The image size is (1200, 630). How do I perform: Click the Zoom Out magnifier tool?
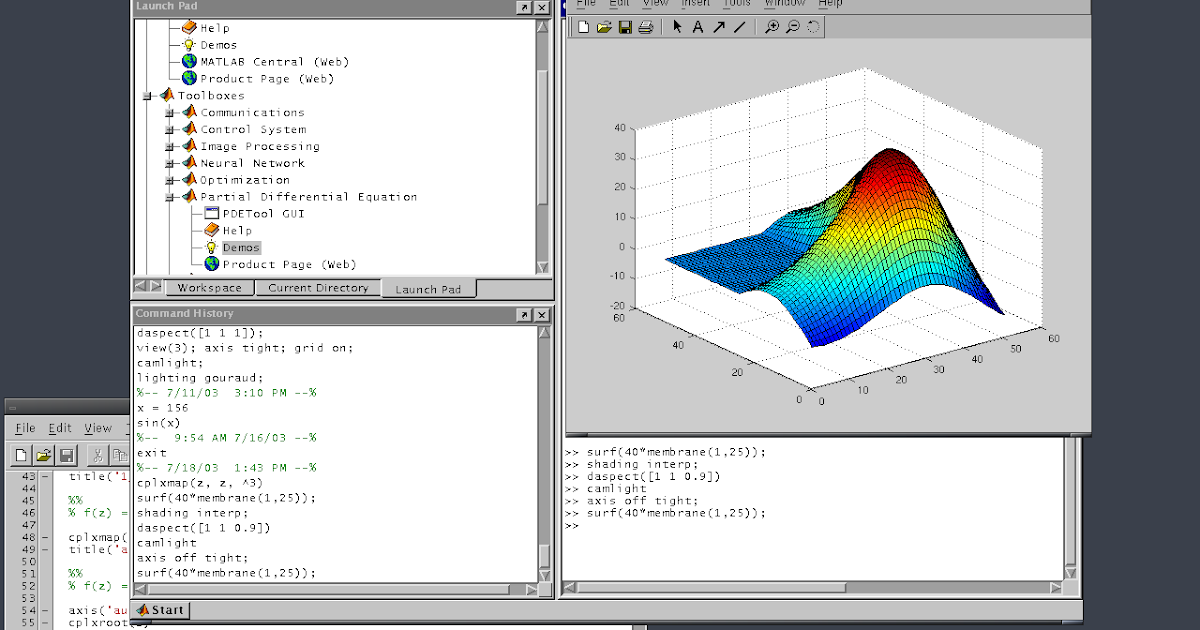coord(792,27)
